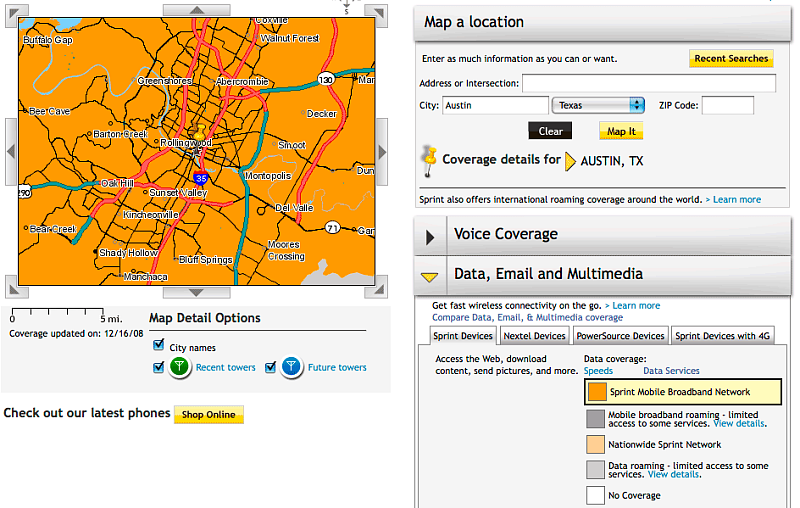The image size is (800, 508).
Task: Click the Shop Online button
Action: (209, 414)
